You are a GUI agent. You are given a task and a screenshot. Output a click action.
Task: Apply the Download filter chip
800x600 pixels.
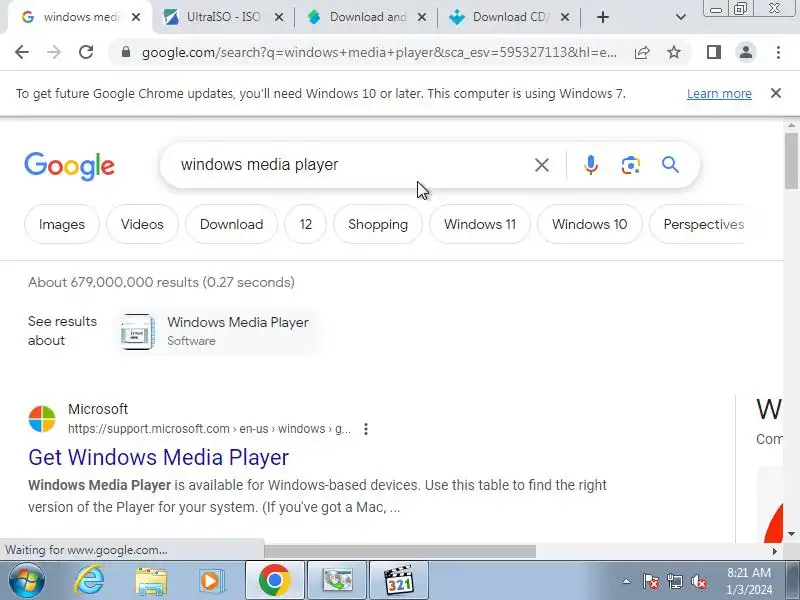232,224
